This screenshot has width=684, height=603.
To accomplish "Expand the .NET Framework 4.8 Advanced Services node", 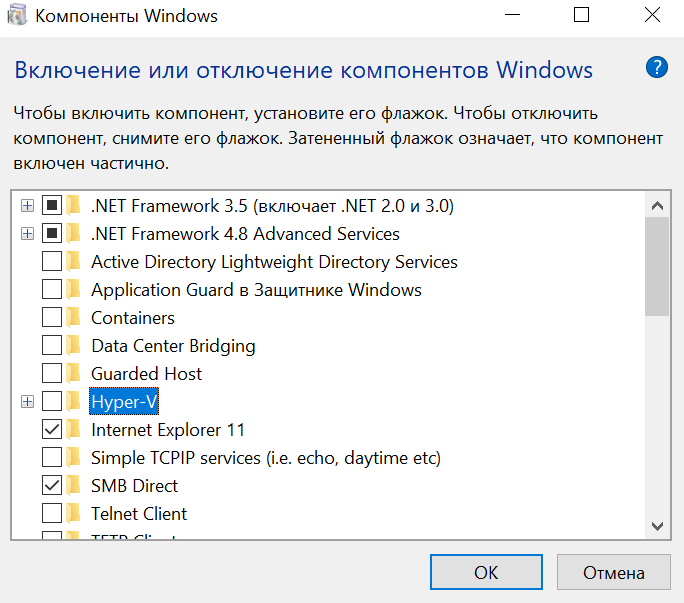I will pos(27,234).
